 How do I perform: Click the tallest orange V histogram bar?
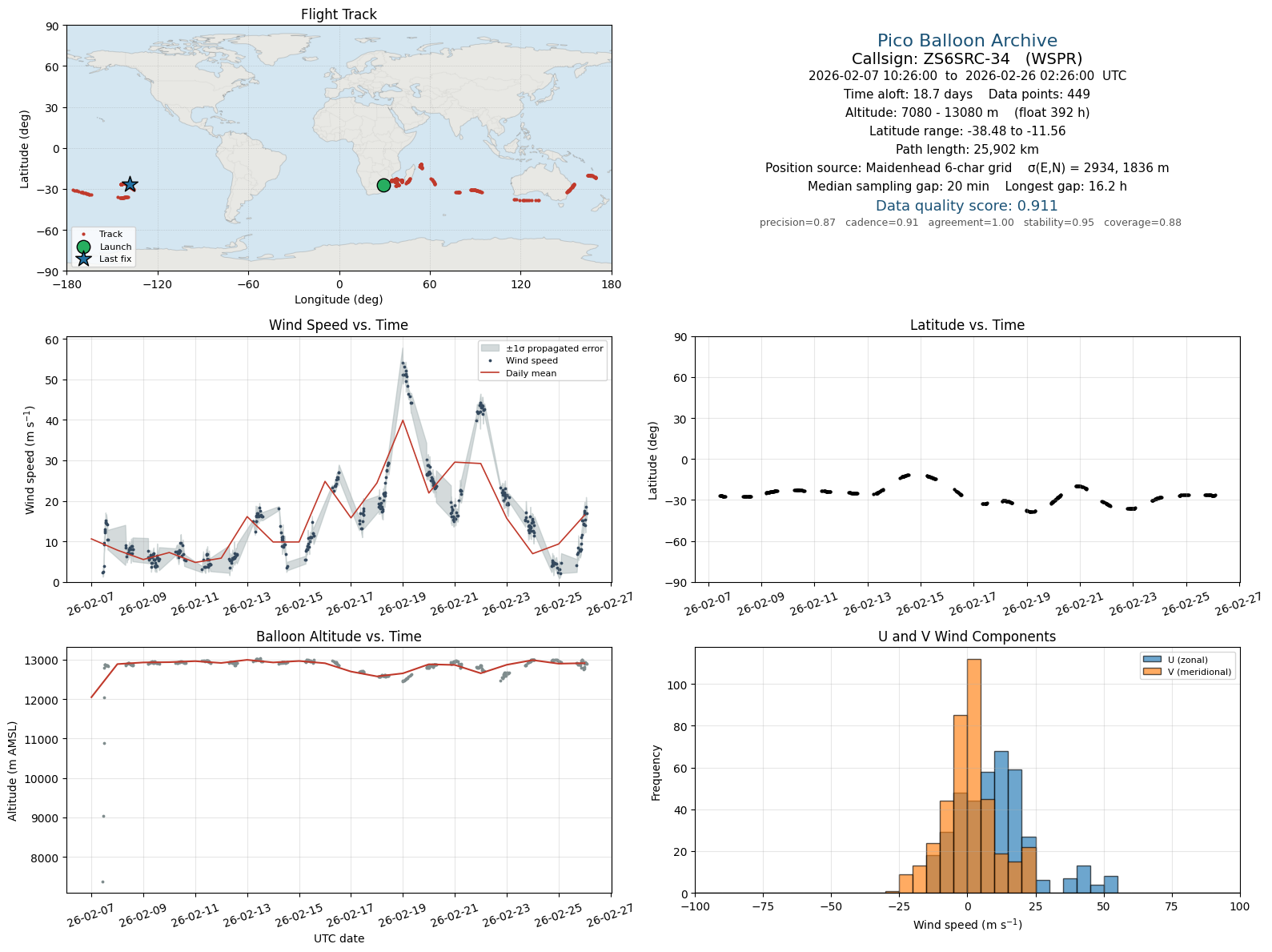coord(973,776)
